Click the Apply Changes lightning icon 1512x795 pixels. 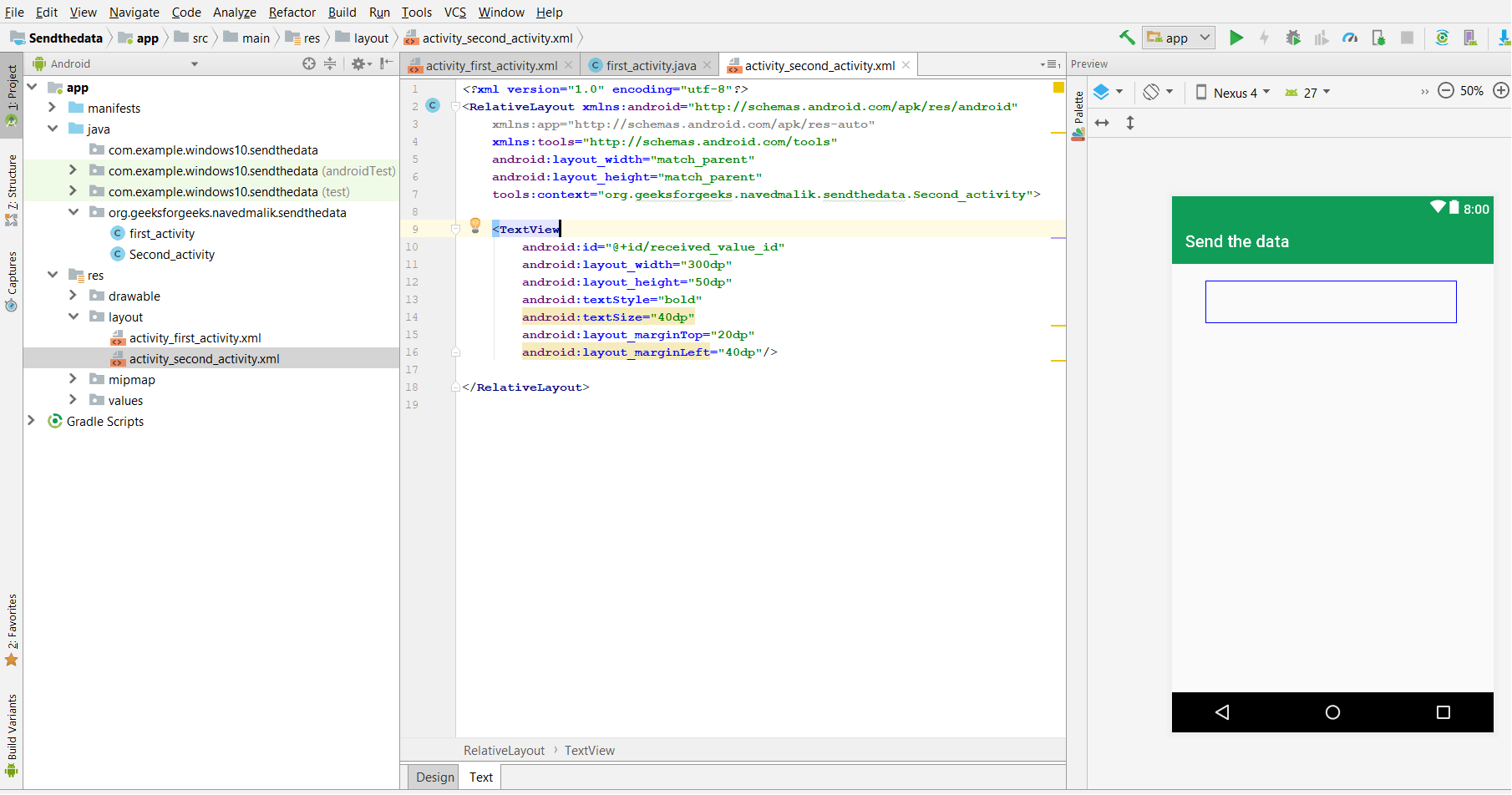(x=1265, y=38)
